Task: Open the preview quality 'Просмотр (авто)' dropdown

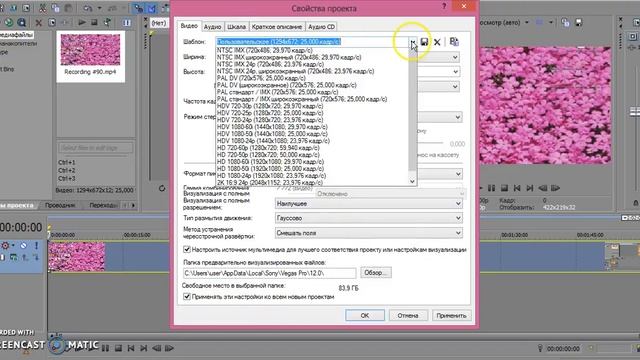Action: pos(526,22)
